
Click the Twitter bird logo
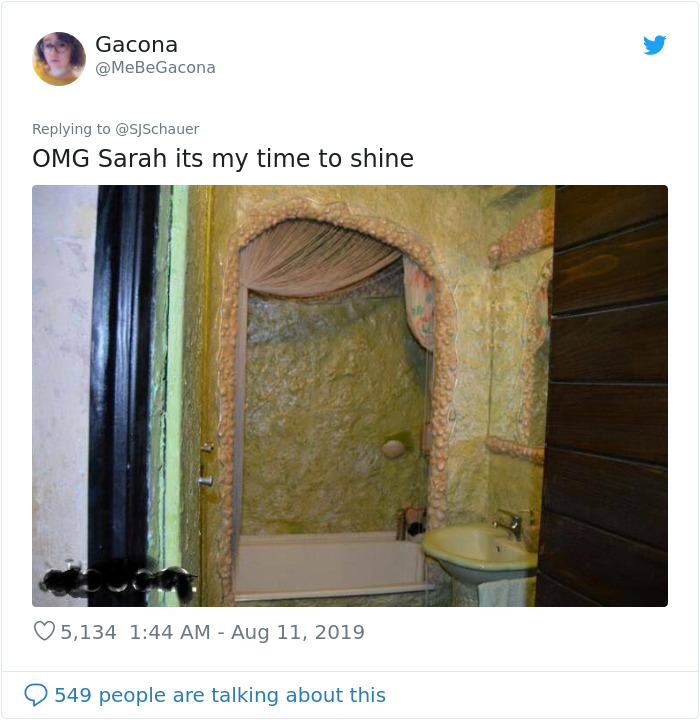[655, 45]
